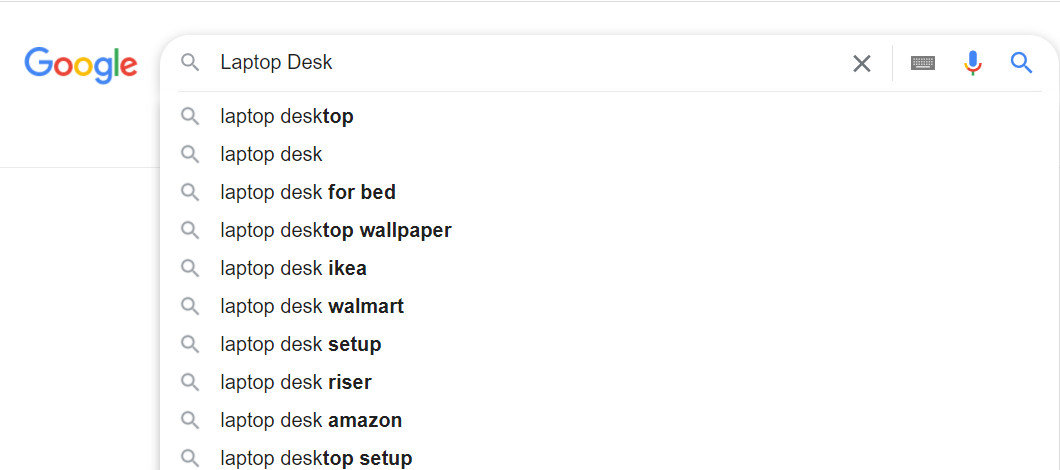Pick "laptop desk for bed" suggestion
This screenshot has height=470, width=1060.
(308, 193)
